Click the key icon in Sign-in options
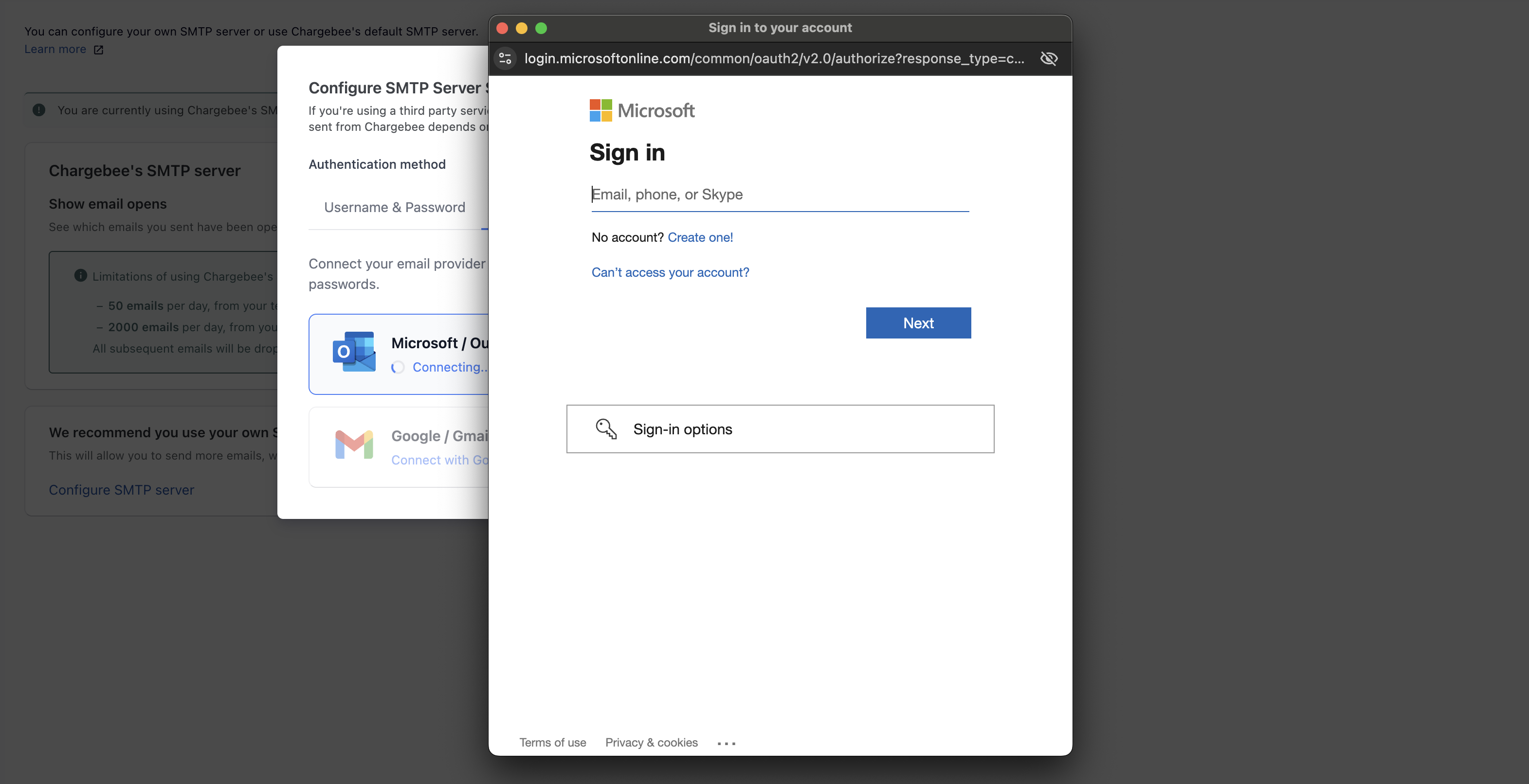The image size is (1529, 784). point(605,429)
